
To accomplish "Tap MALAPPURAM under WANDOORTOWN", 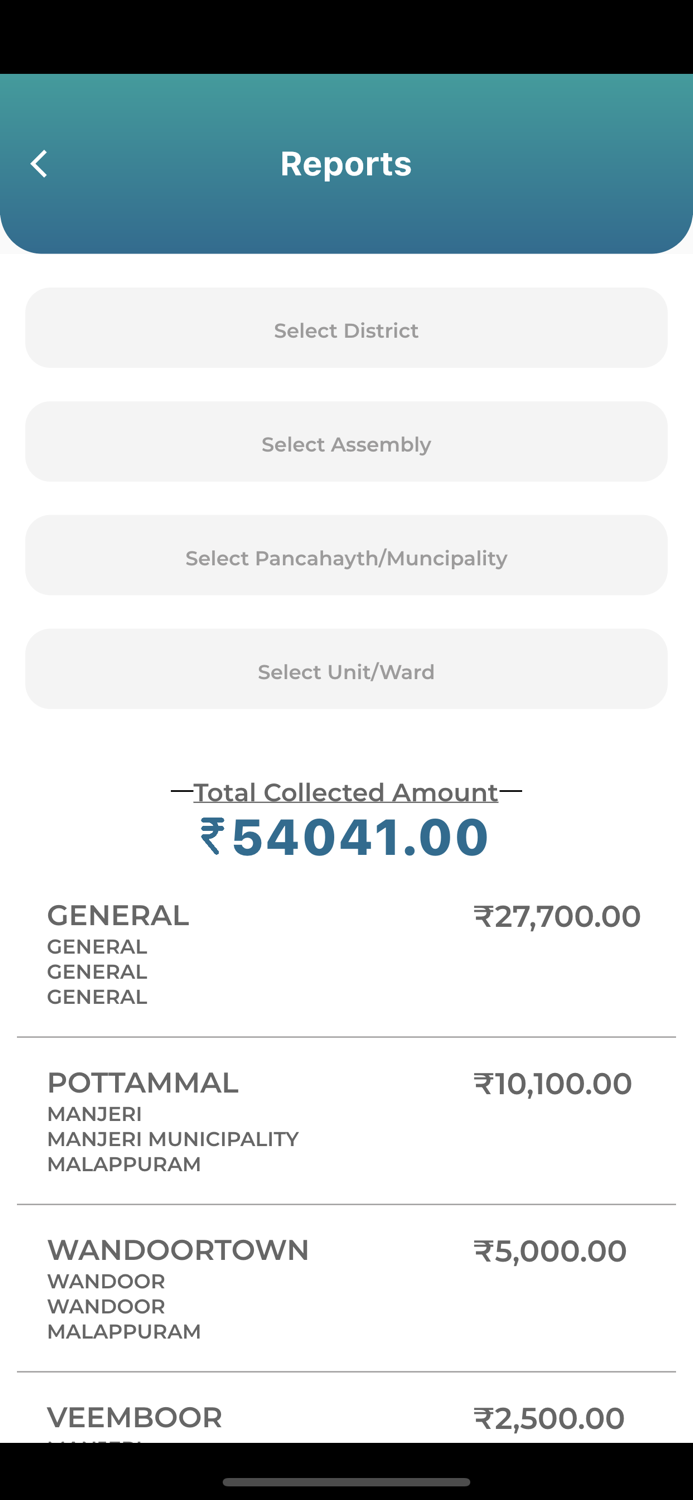I will coord(124,1331).
